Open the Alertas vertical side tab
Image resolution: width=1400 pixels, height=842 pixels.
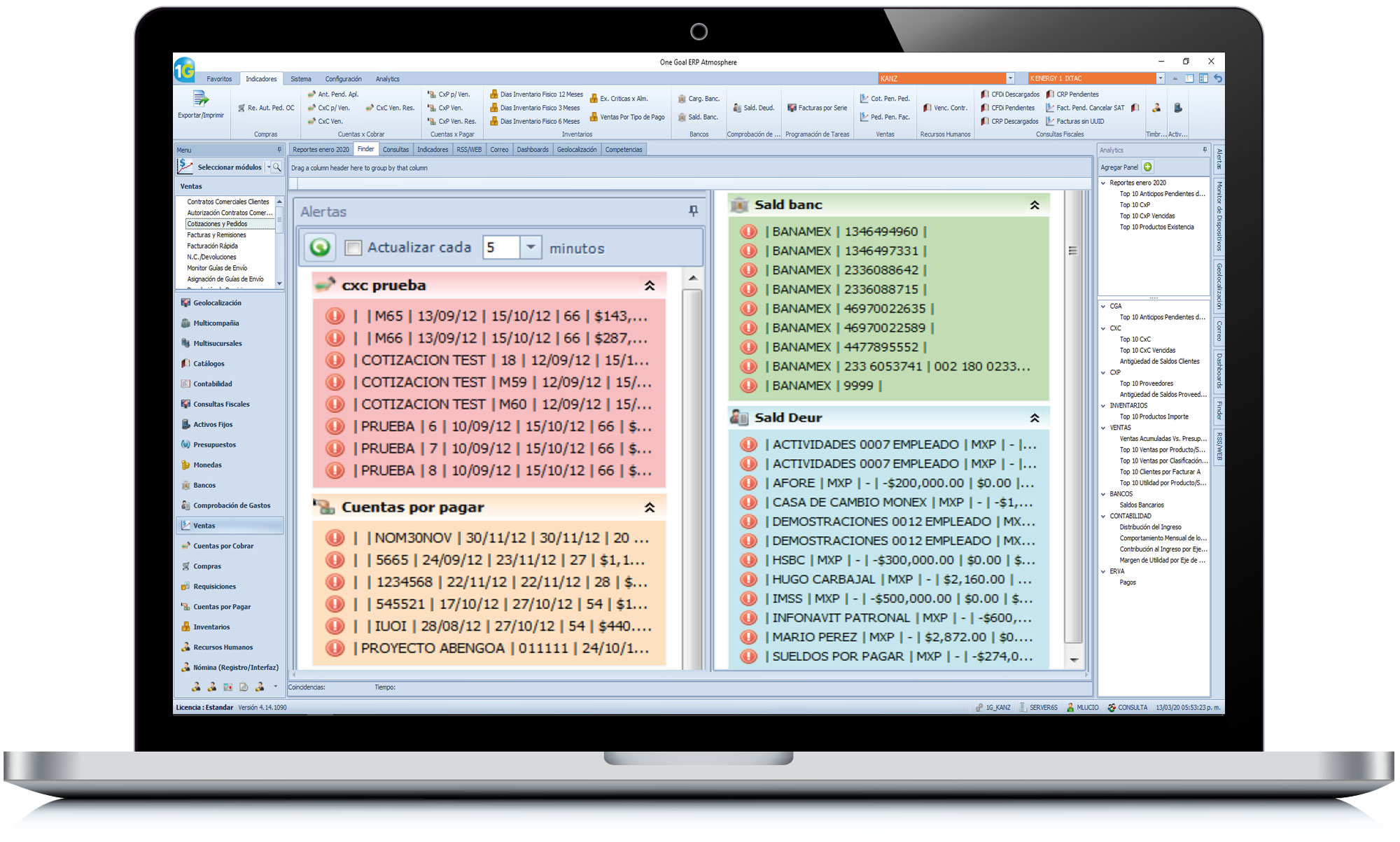click(x=1219, y=159)
